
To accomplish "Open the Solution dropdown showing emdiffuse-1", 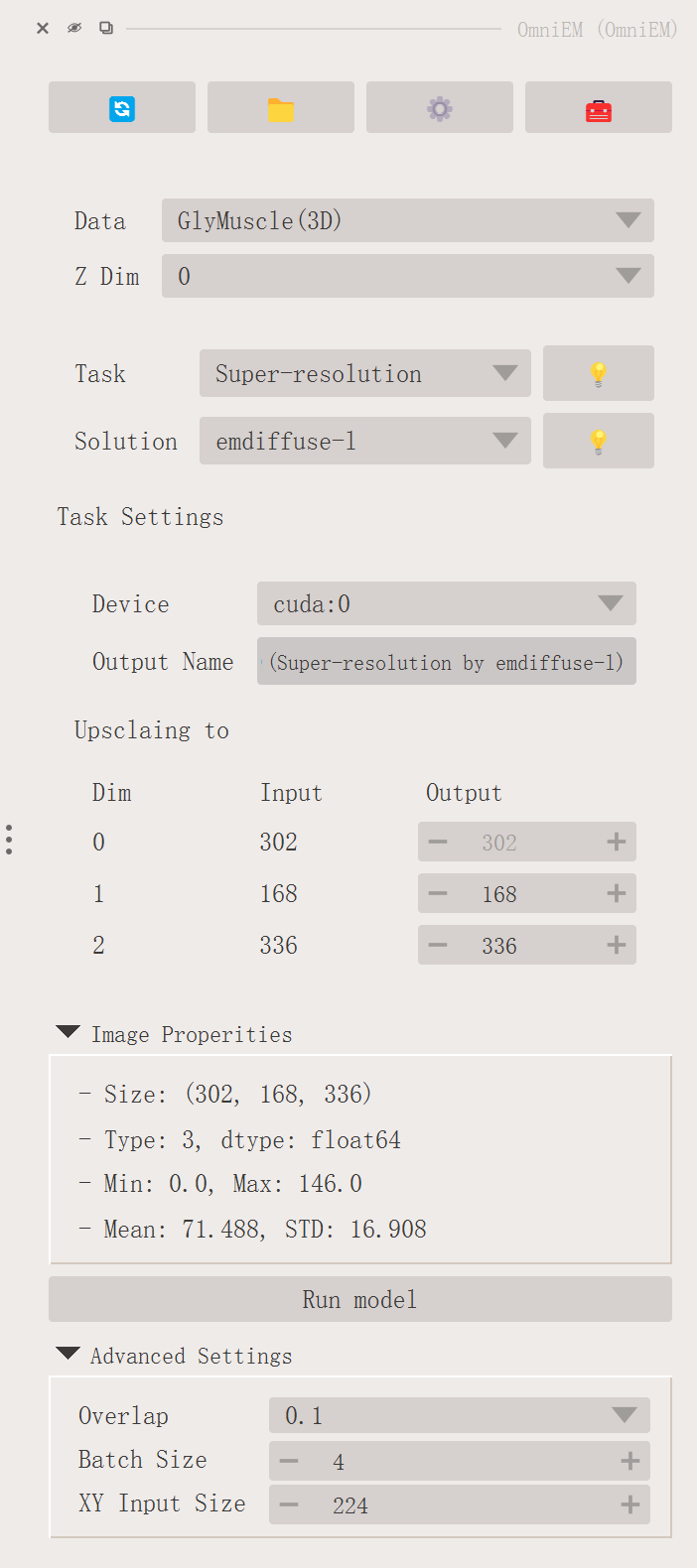I will click(x=364, y=442).
